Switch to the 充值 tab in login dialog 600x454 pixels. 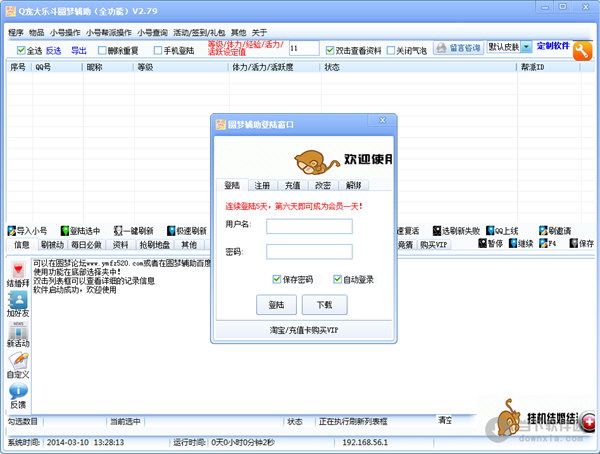tap(291, 185)
